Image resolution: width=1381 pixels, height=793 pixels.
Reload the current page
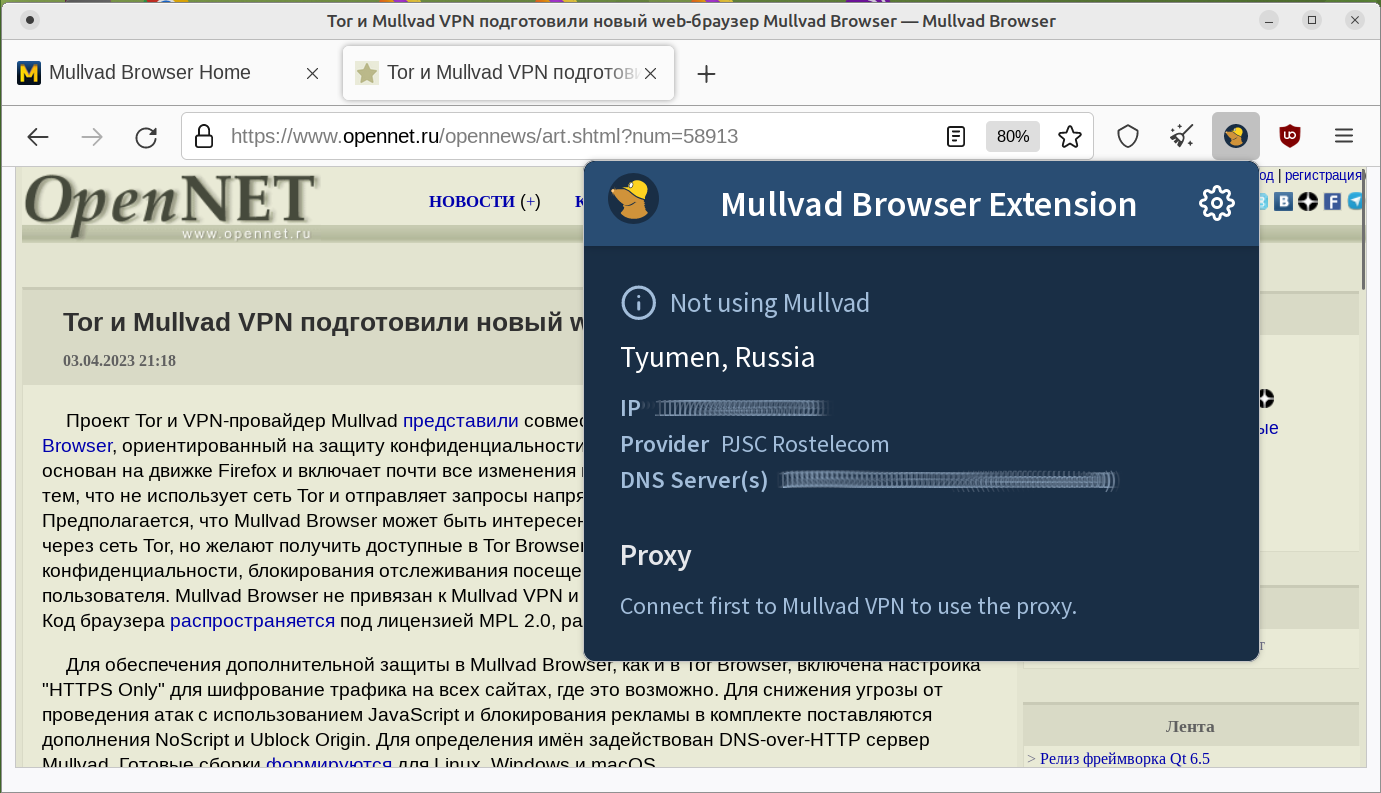point(146,136)
